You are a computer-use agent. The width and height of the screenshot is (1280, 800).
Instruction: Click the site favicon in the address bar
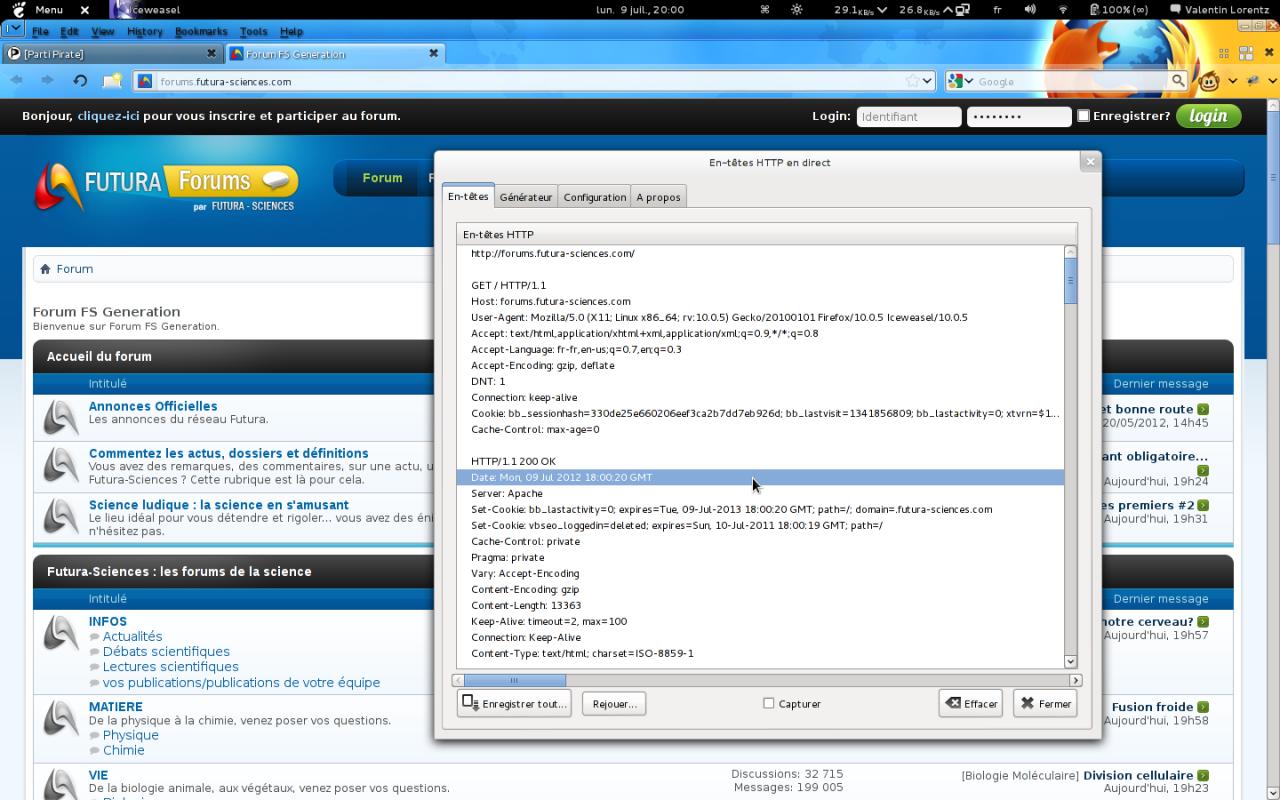tap(145, 81)
